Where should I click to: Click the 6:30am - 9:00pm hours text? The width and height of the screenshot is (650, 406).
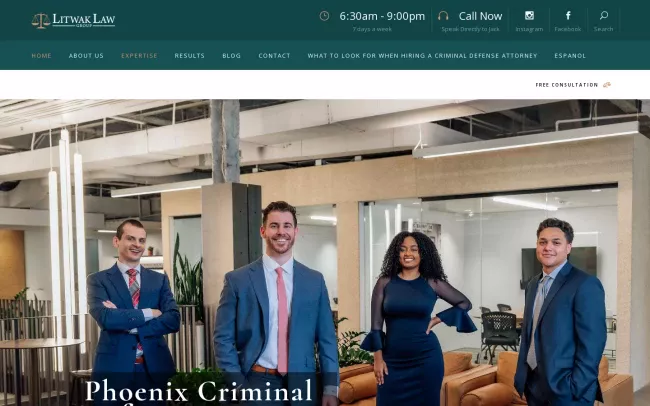tap(382, 16)
